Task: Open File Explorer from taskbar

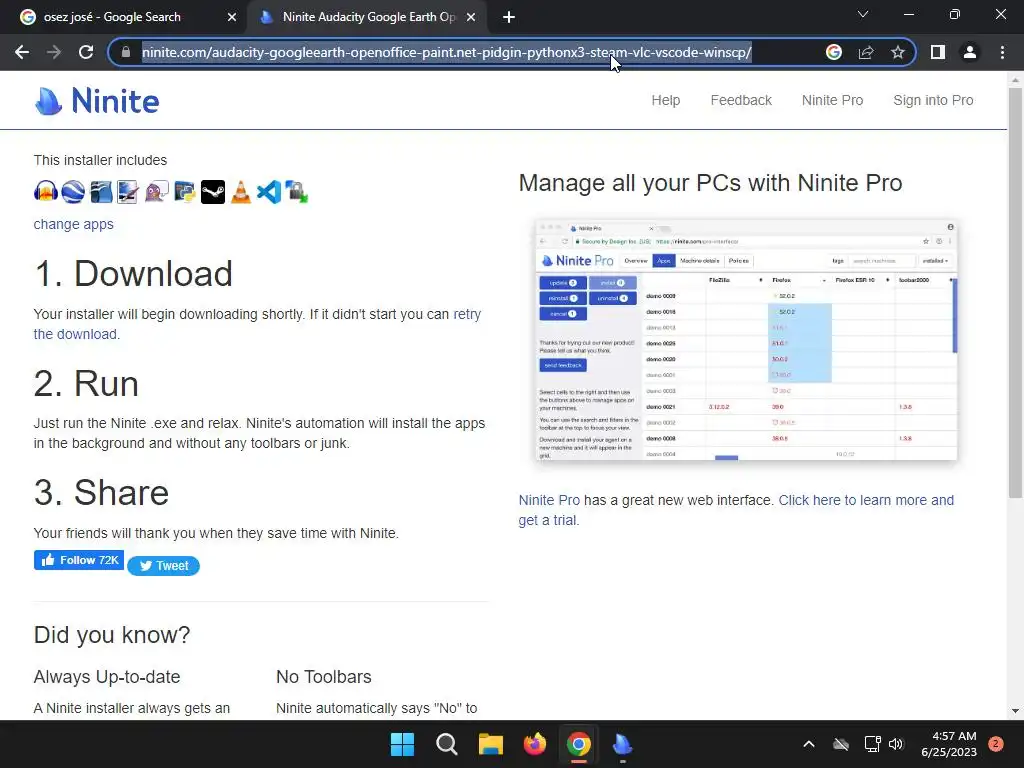Action: pyautogui.click(x=490, y=744)
